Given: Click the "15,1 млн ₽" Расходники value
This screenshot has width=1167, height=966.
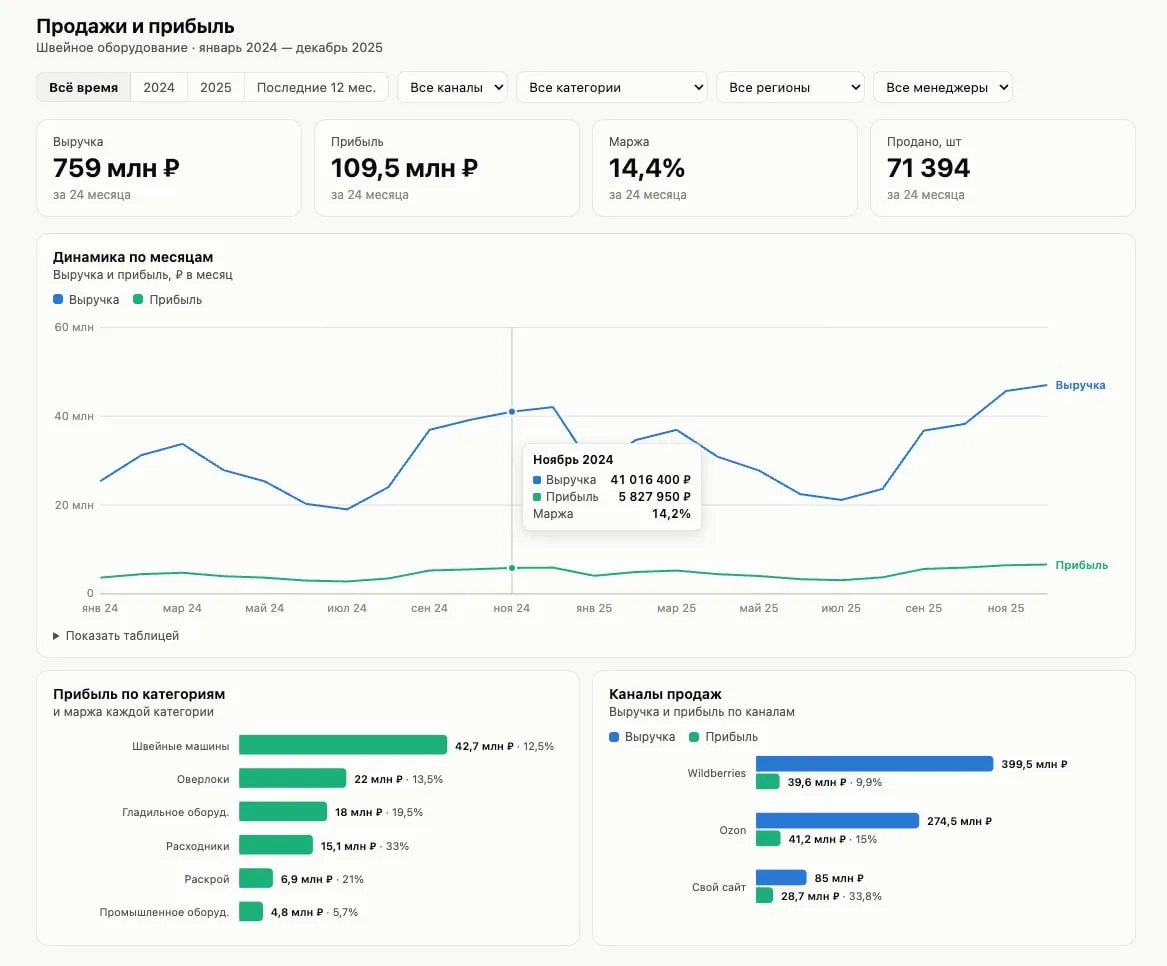Looking at the screenshot, I should tap(348, 846).
